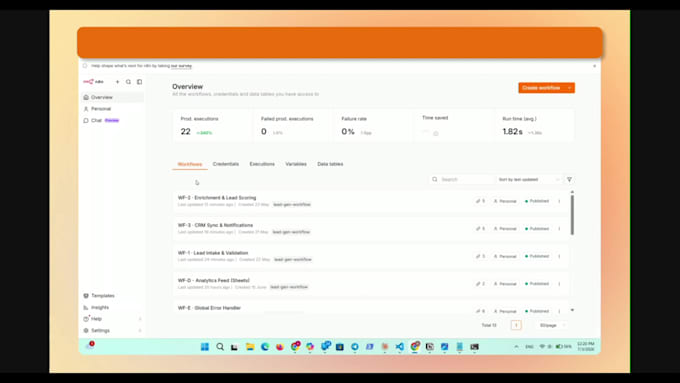This screenshot has height=383, width=680.
Task: Open the Chat item in the sidebar
Action: (x=112, y=121)
